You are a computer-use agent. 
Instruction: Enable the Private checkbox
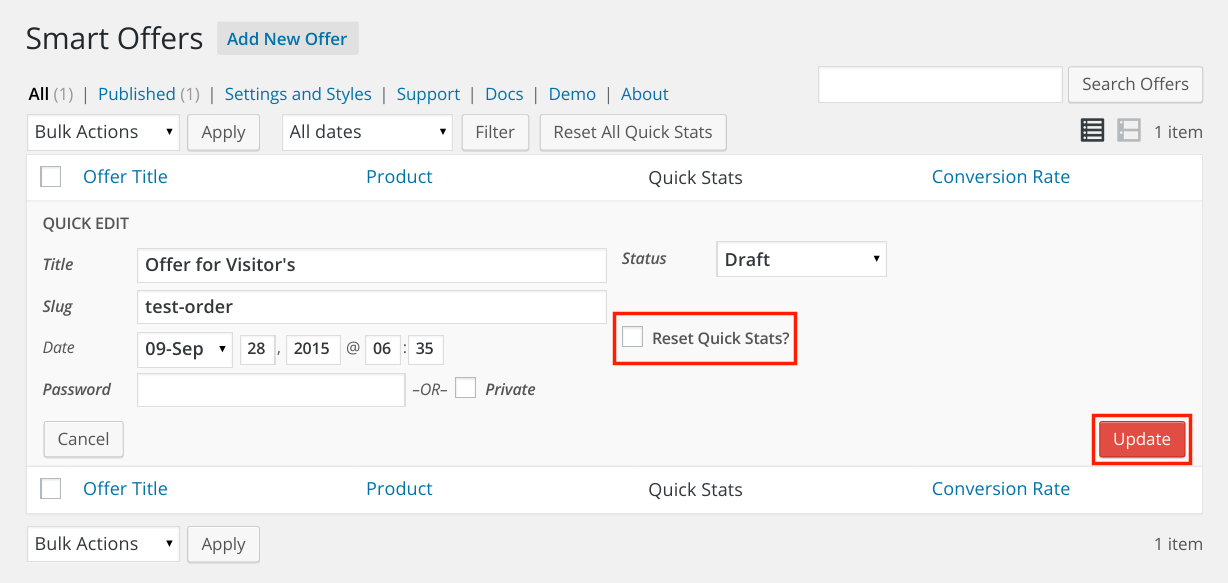point(465,388)
